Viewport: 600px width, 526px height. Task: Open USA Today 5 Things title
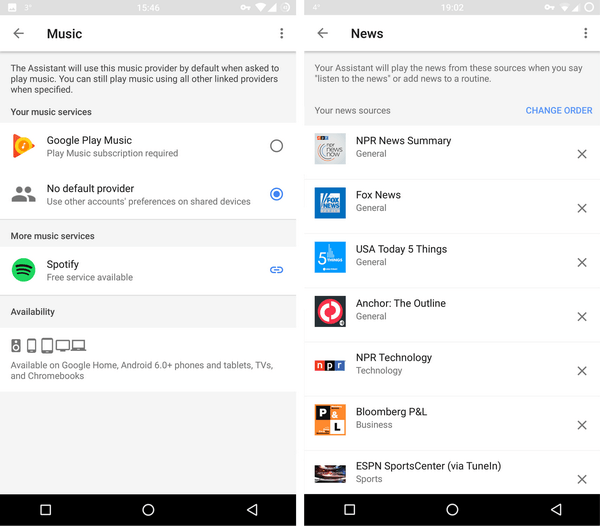point(401,249)
